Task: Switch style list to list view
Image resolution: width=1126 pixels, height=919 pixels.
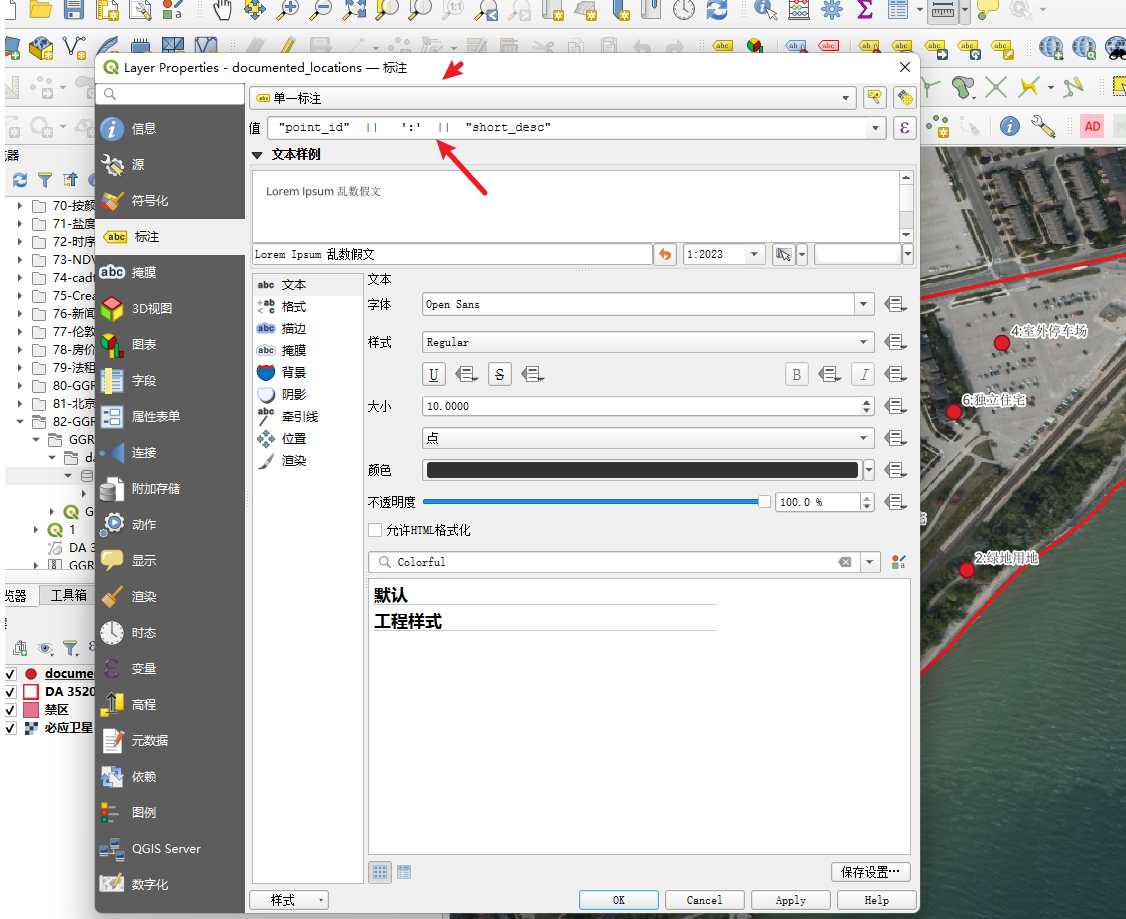Action: (404, 872)
